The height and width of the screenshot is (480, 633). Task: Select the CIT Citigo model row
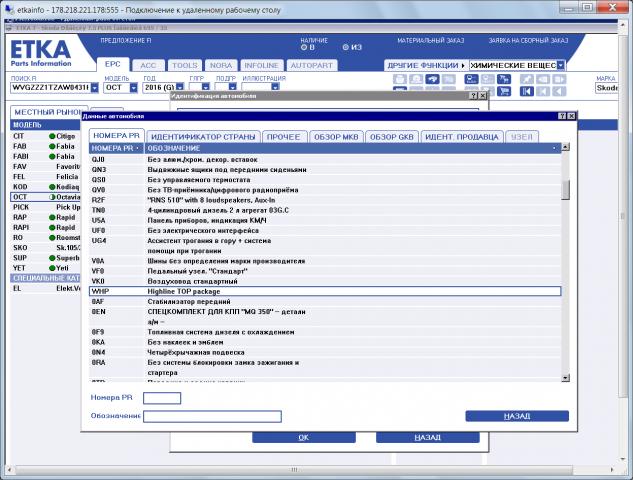click(45, 136)
